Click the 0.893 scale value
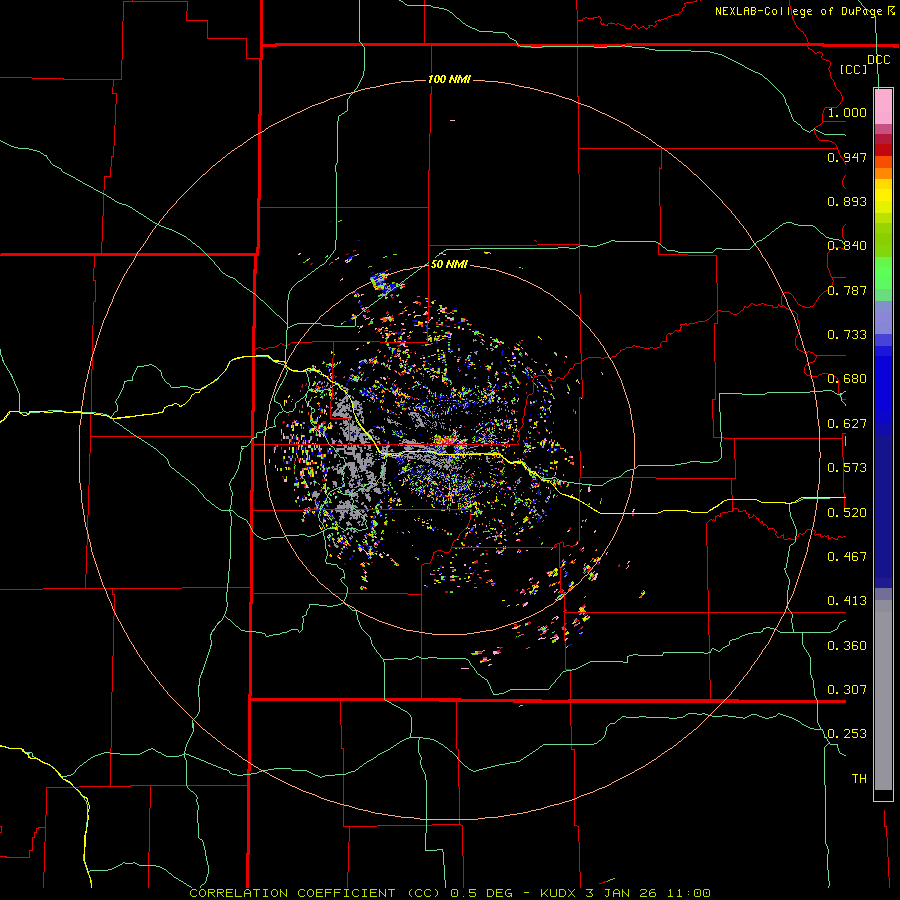 click(847, 201)
